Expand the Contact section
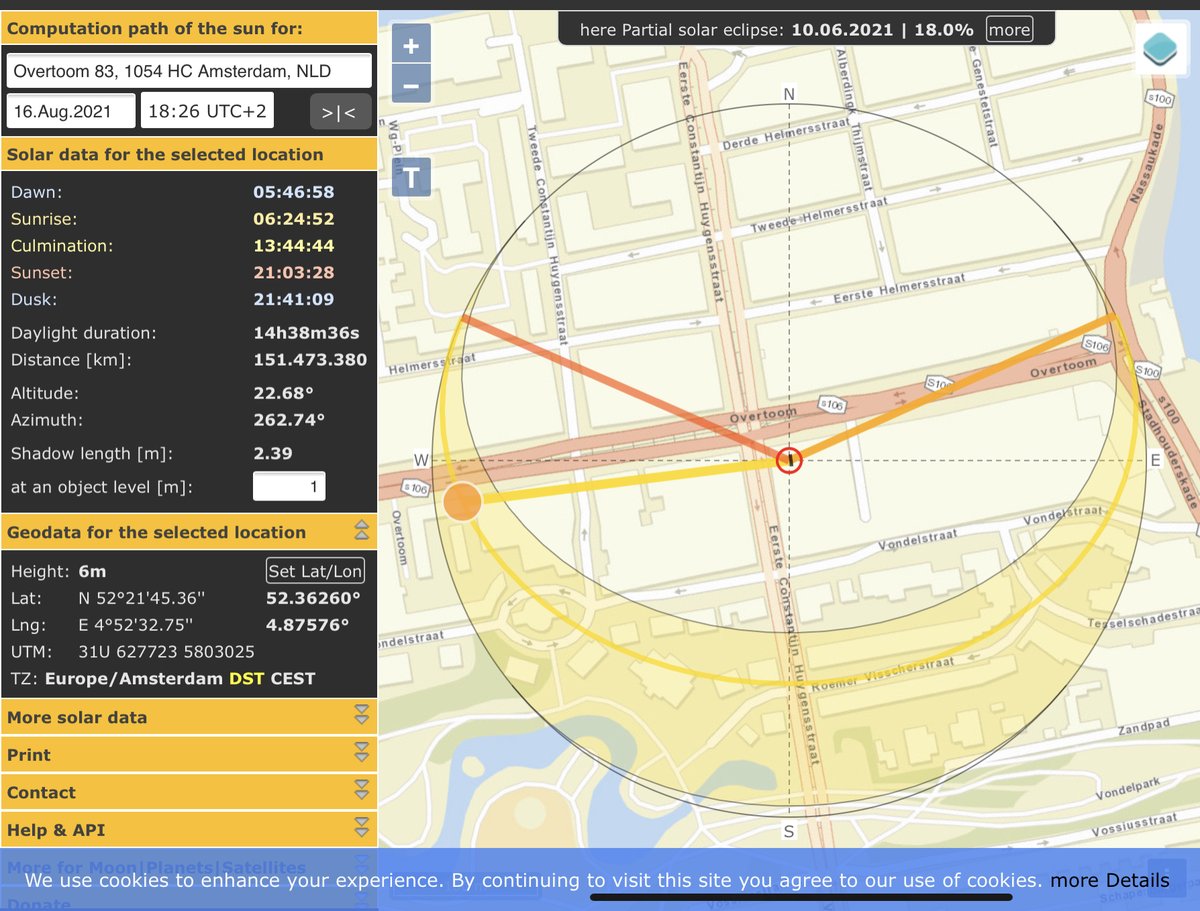 [x=188, y=792]
